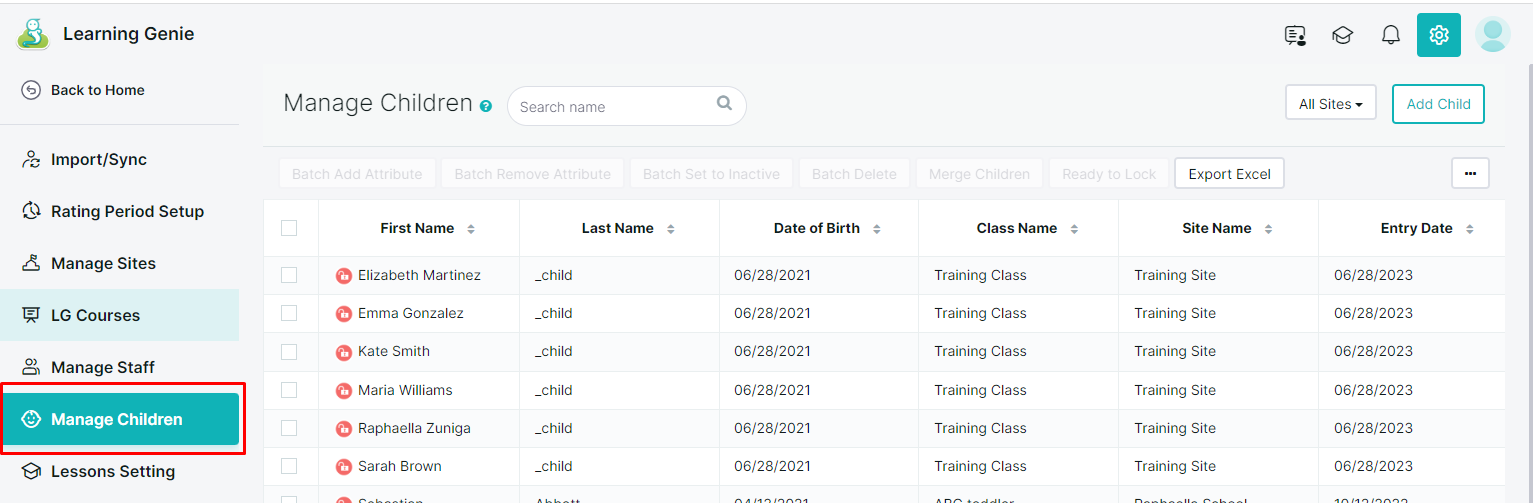Toggle the select-all checkbox in table header

[289, 228]
